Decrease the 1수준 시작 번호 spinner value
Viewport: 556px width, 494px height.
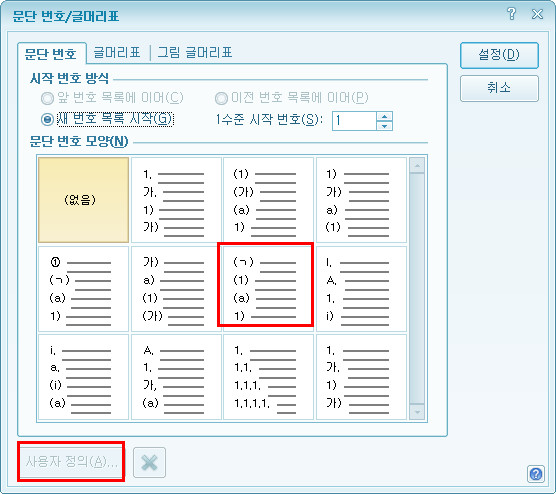click(384, 126)
